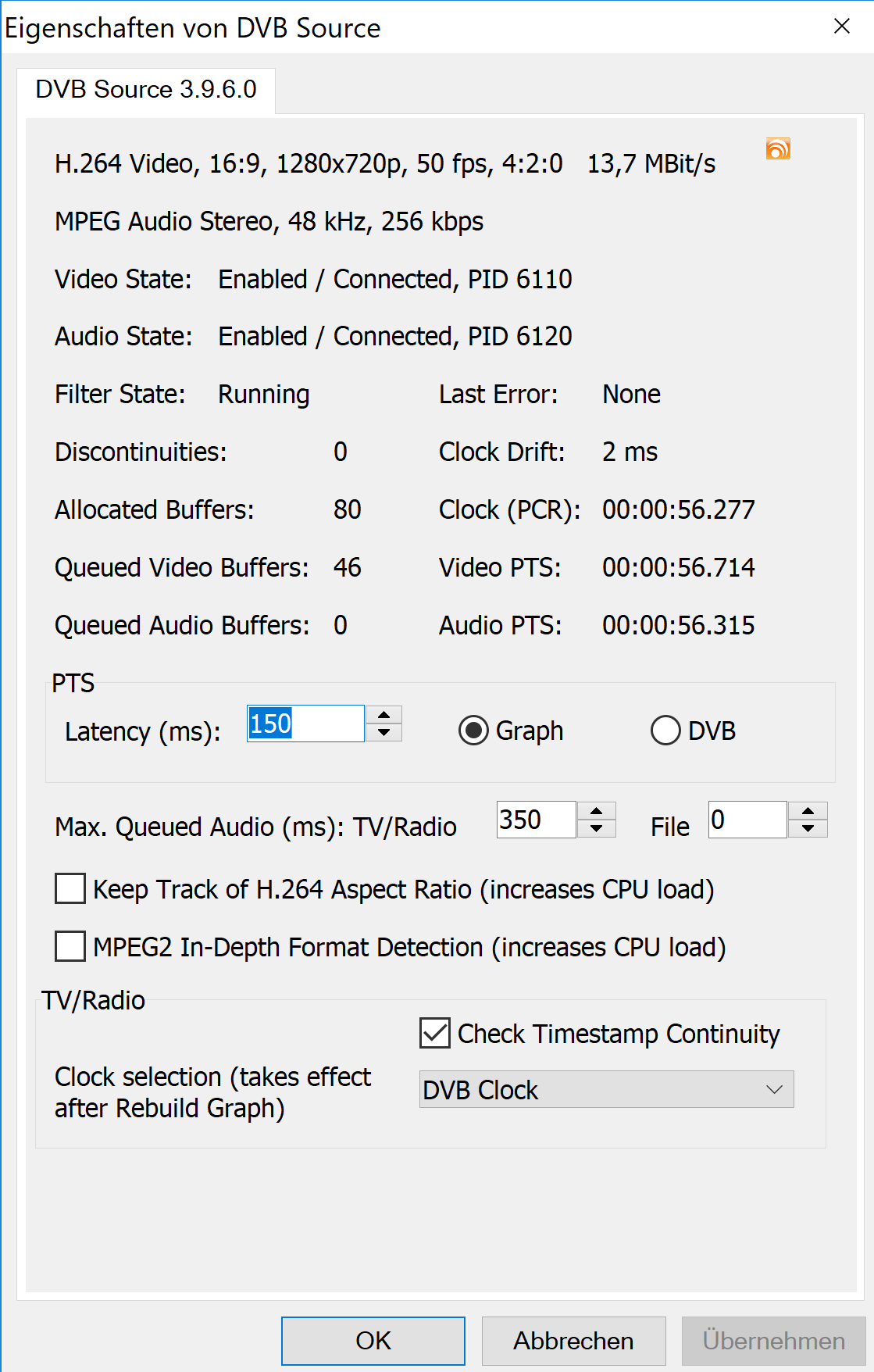874x1372 pixels.
Task: Close the Eigenschaften von DVB Source dialog
Action: 842,27
